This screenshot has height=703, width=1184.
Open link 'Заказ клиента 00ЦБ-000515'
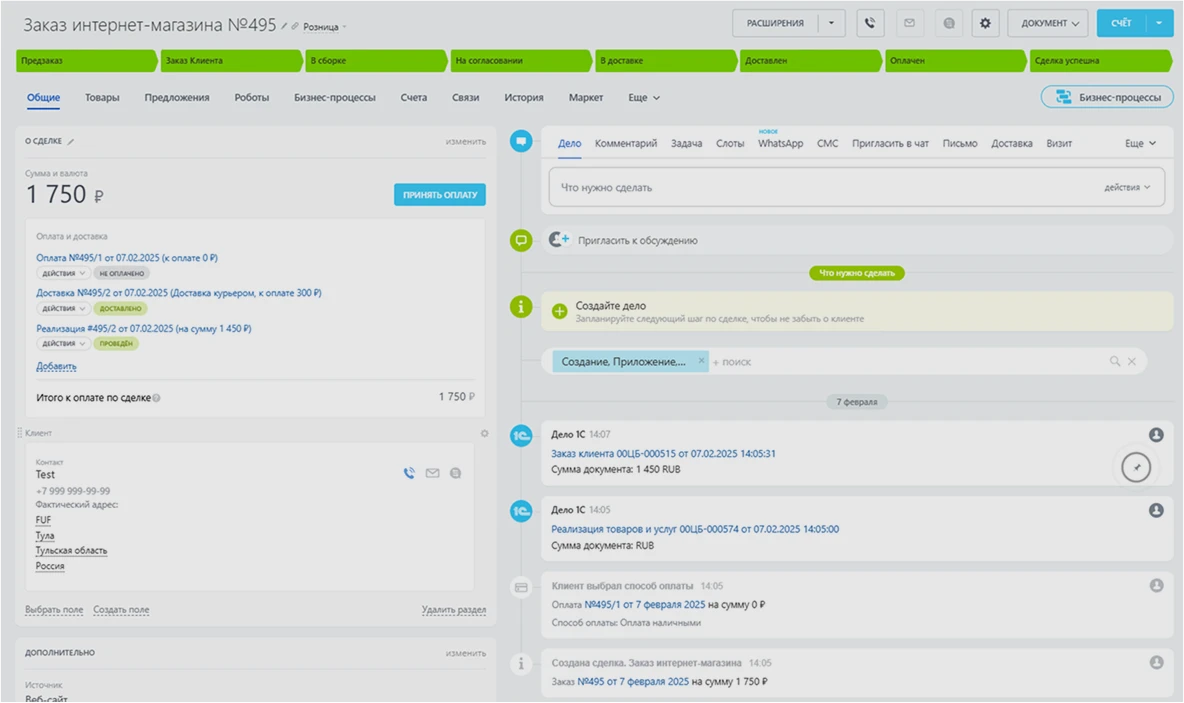[x=663, y=453]
